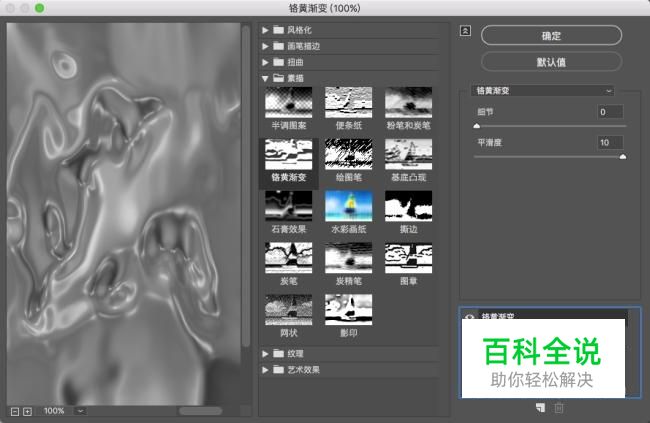Select the 基底凸现 filter thumbnail
The image size is (650, 423).
[x=408, y=154]
